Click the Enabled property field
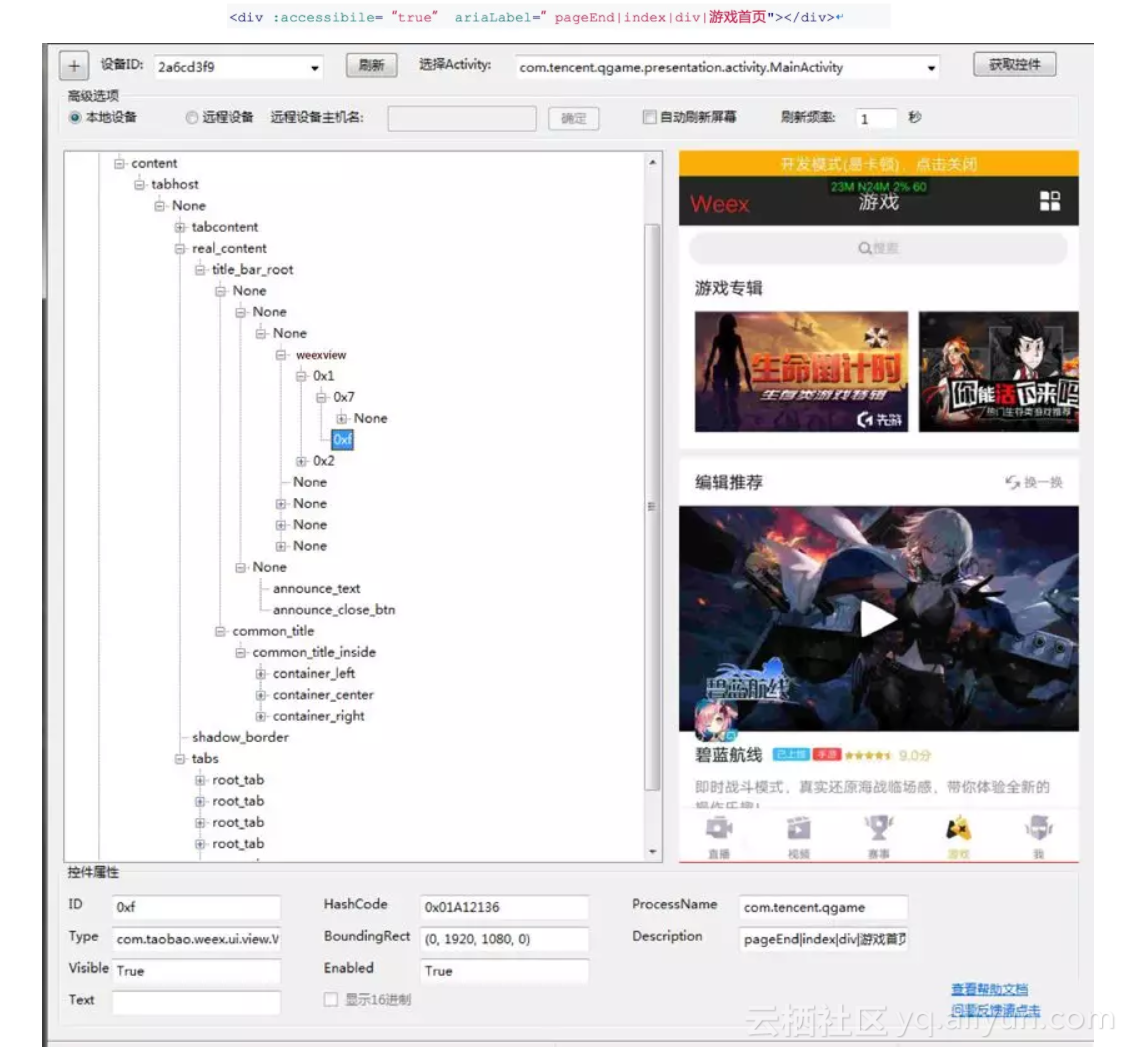Screen dimensions: 1127x1049 (503, 971)
